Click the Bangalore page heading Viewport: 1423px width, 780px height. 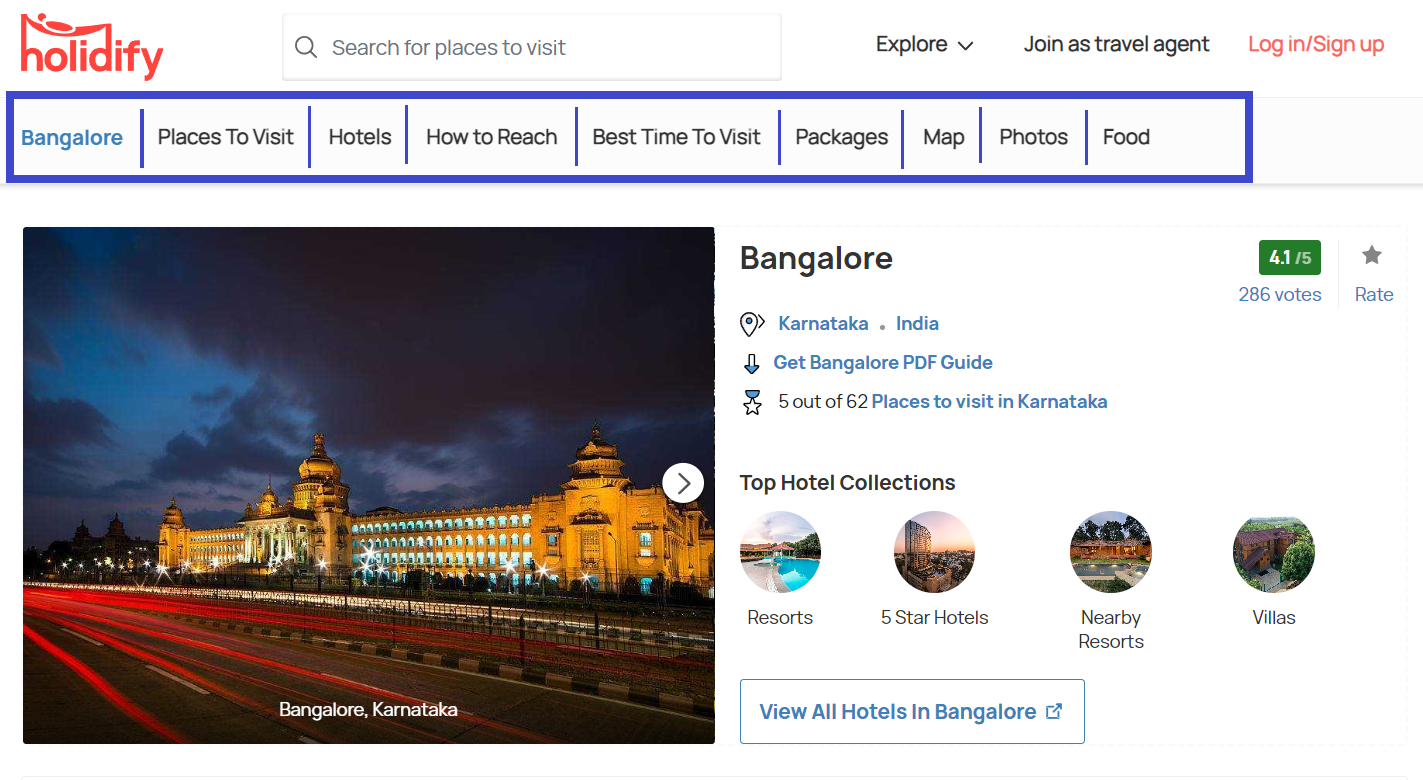tap(816, 258)
